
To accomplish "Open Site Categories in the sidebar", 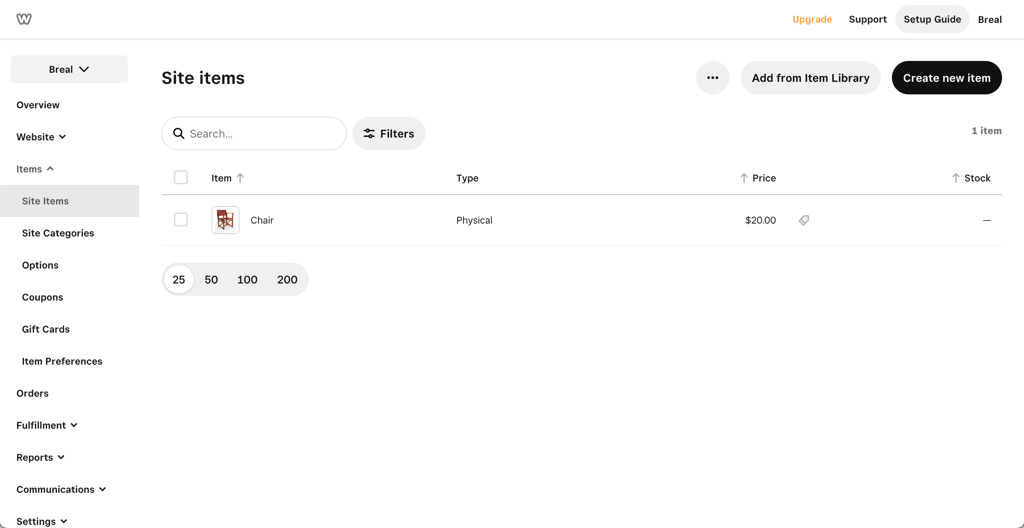I will coord(58,233).
